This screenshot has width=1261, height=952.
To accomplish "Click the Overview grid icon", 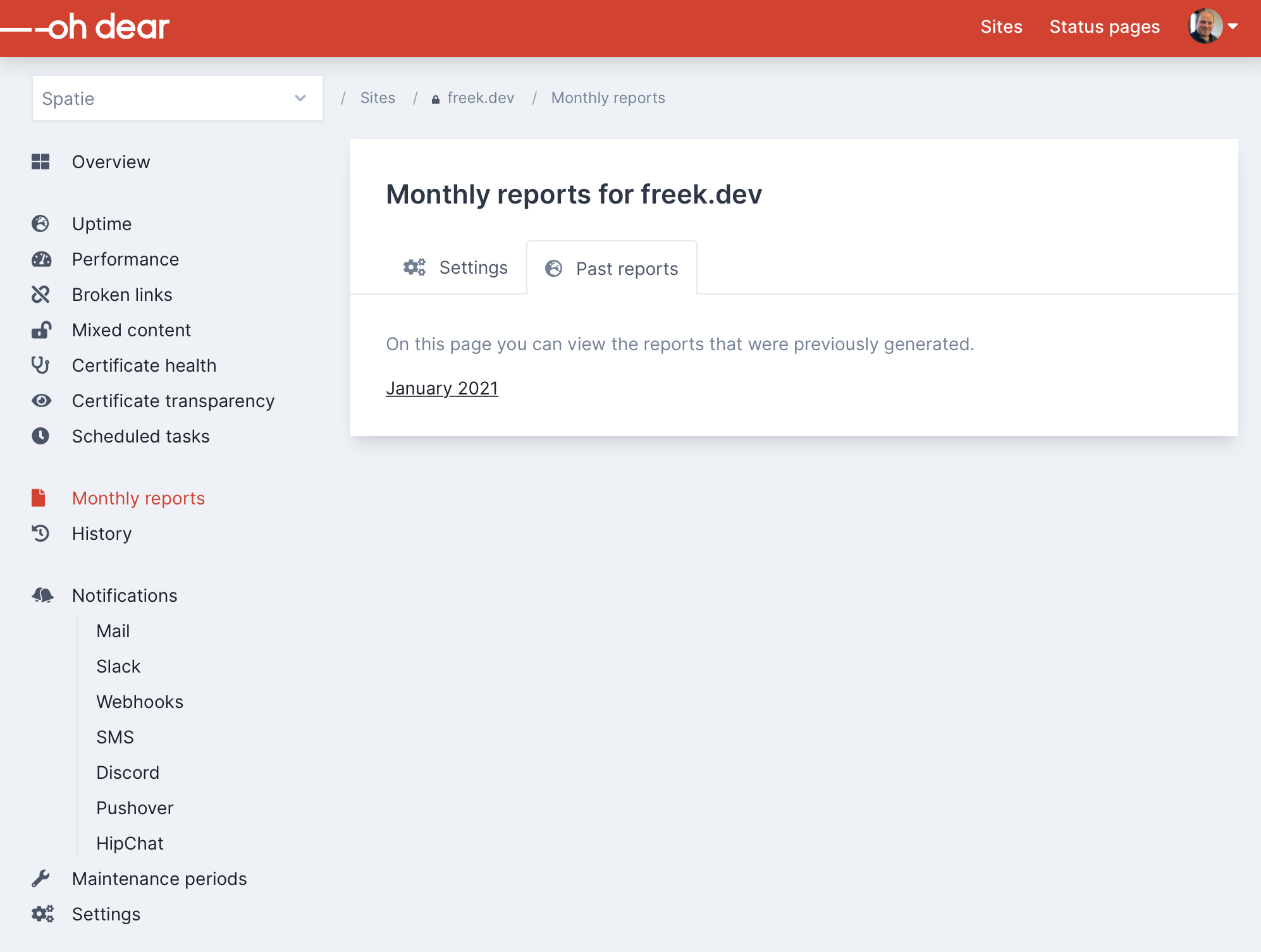I will click(40, 162).
